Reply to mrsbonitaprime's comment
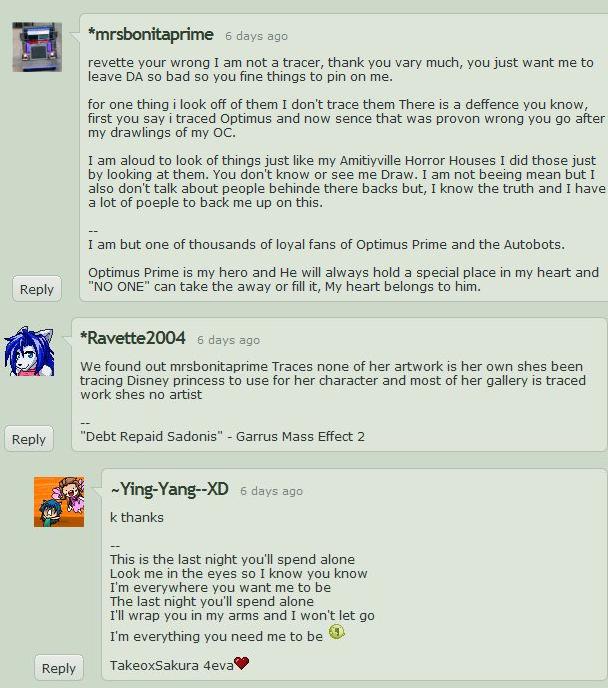 (37, 289)
